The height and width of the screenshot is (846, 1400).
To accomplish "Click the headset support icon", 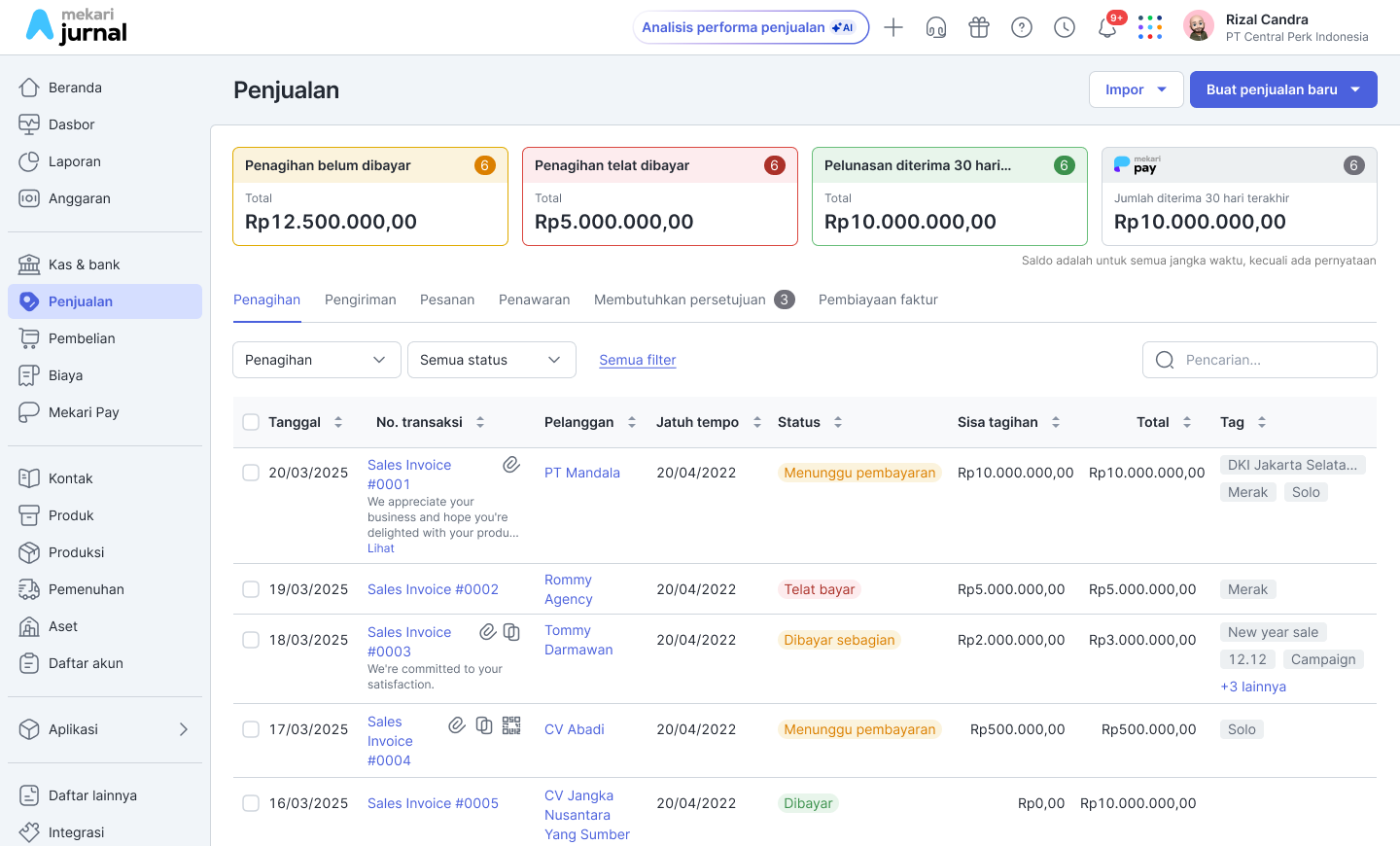I will tap(936, 28).
